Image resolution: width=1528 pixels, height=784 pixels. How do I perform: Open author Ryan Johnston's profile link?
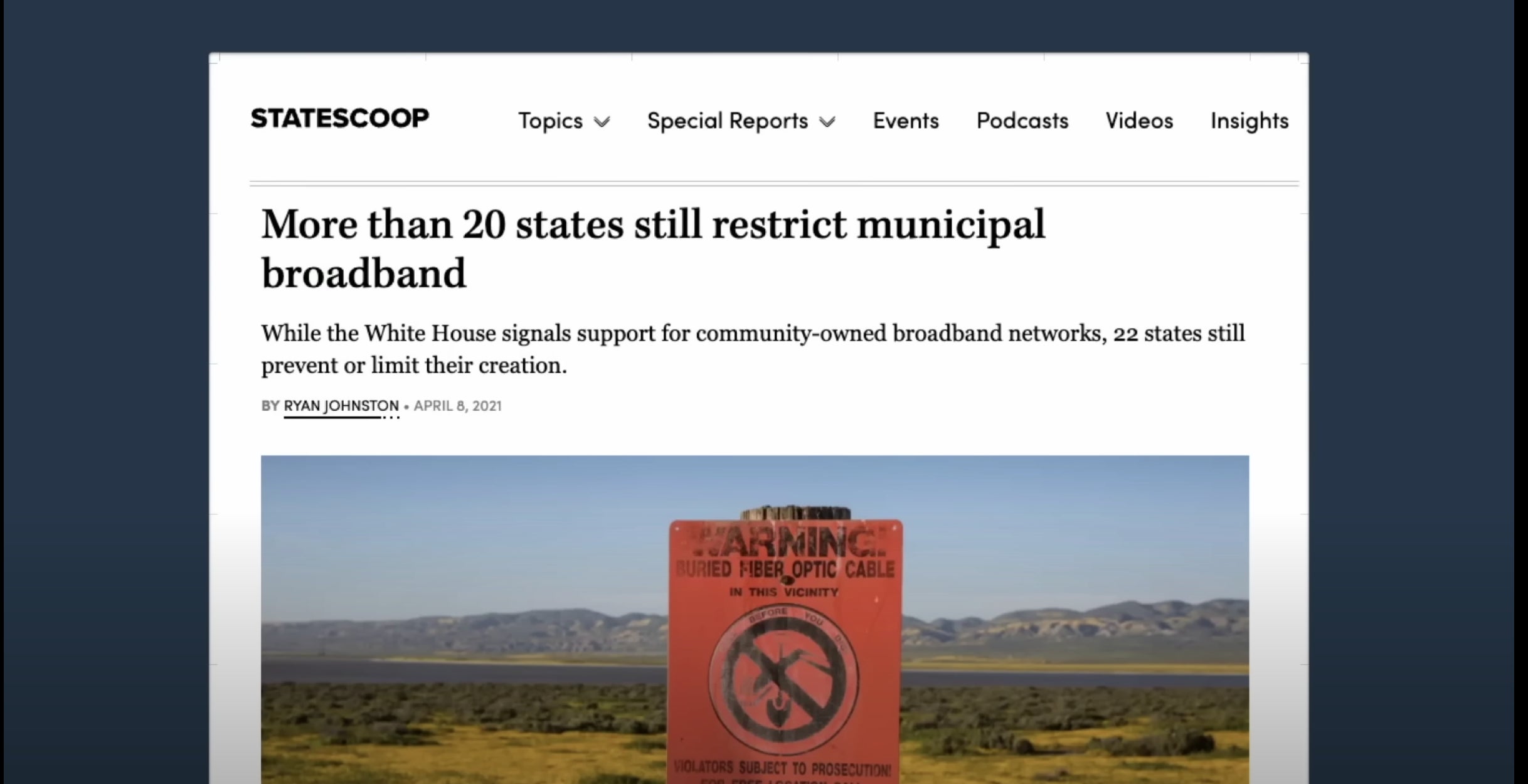tap(341, 406)
